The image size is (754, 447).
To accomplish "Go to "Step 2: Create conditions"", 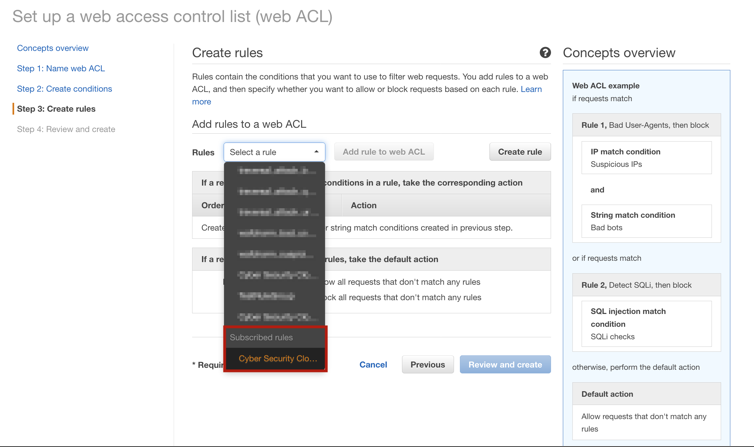I will click(x=65, y=89).
